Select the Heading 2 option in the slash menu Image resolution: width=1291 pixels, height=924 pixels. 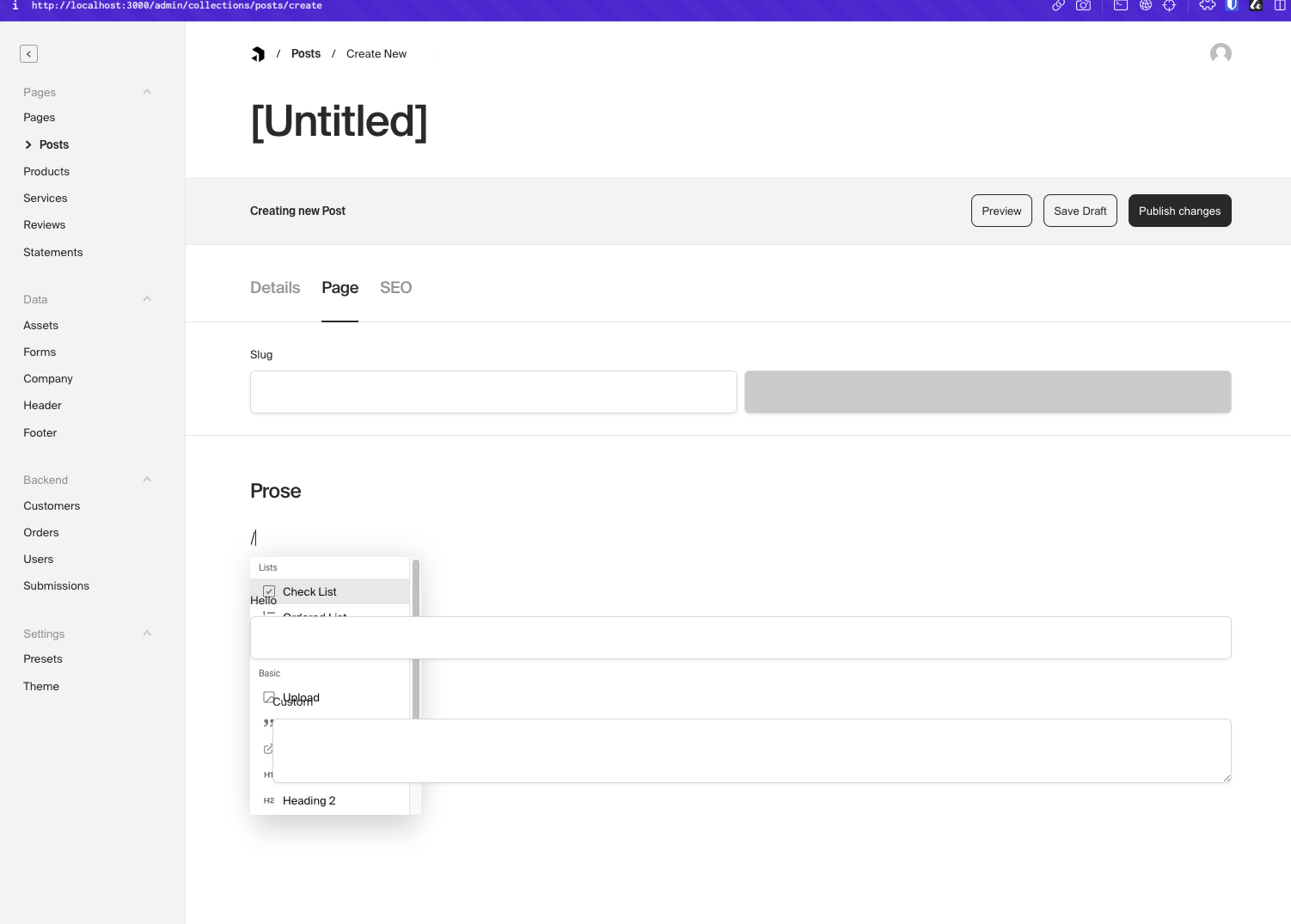point(309,800)
